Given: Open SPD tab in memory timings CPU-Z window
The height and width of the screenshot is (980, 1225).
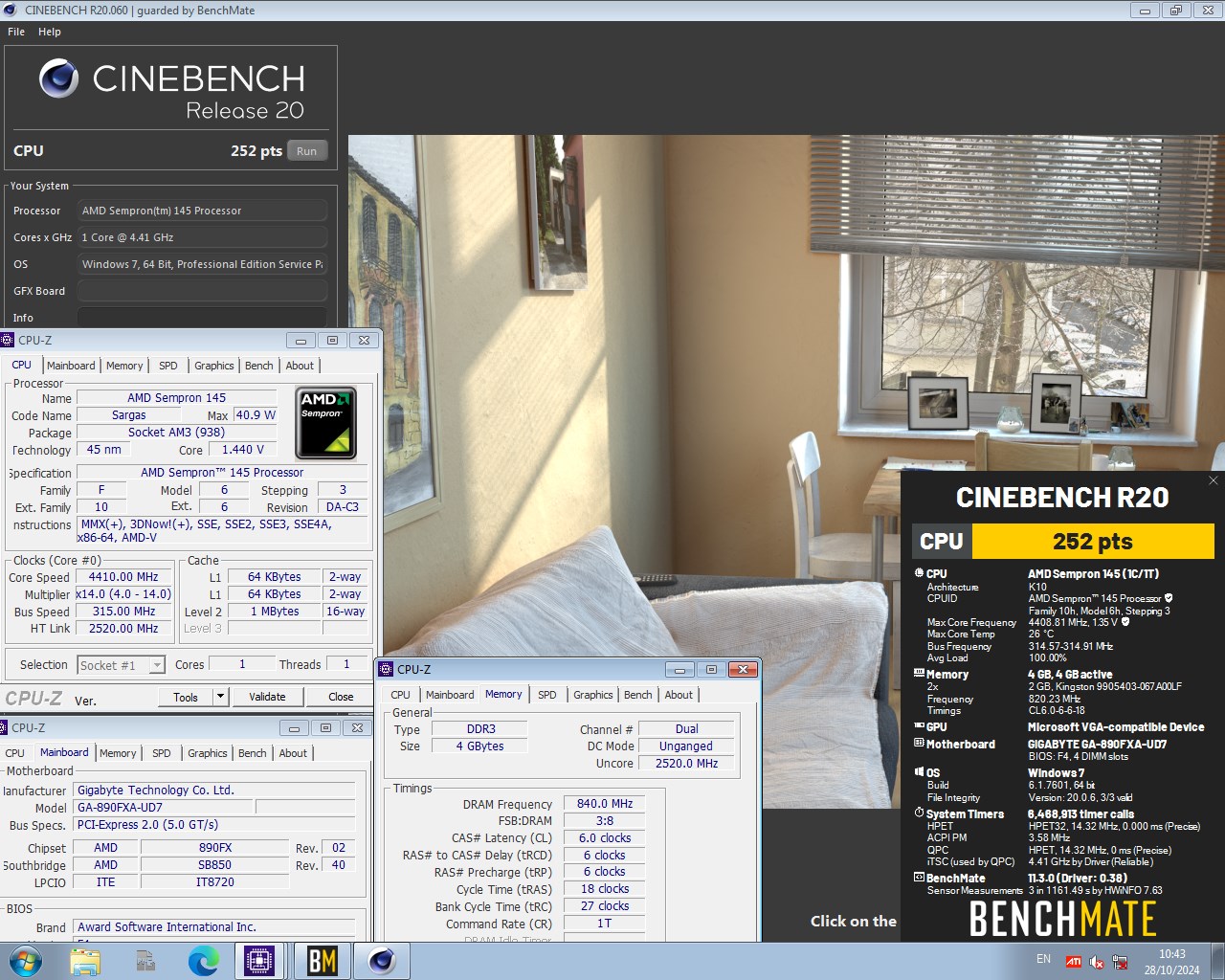Looking at the screenshot, I should [546, 695].
